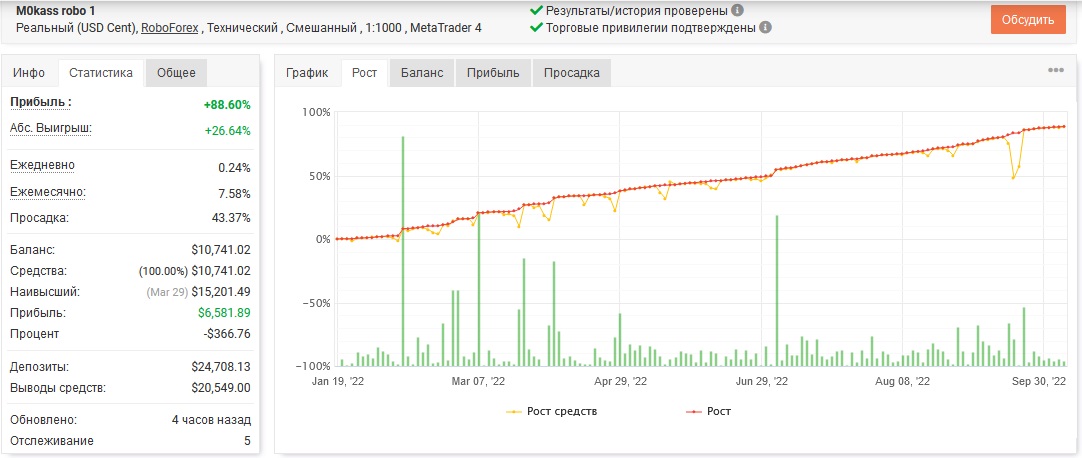Image resolution: width=1082 pixels, height=458 pixels.
Task: Select the Рост chart tab
Action: pyautogui.click(x=364, y=73)
